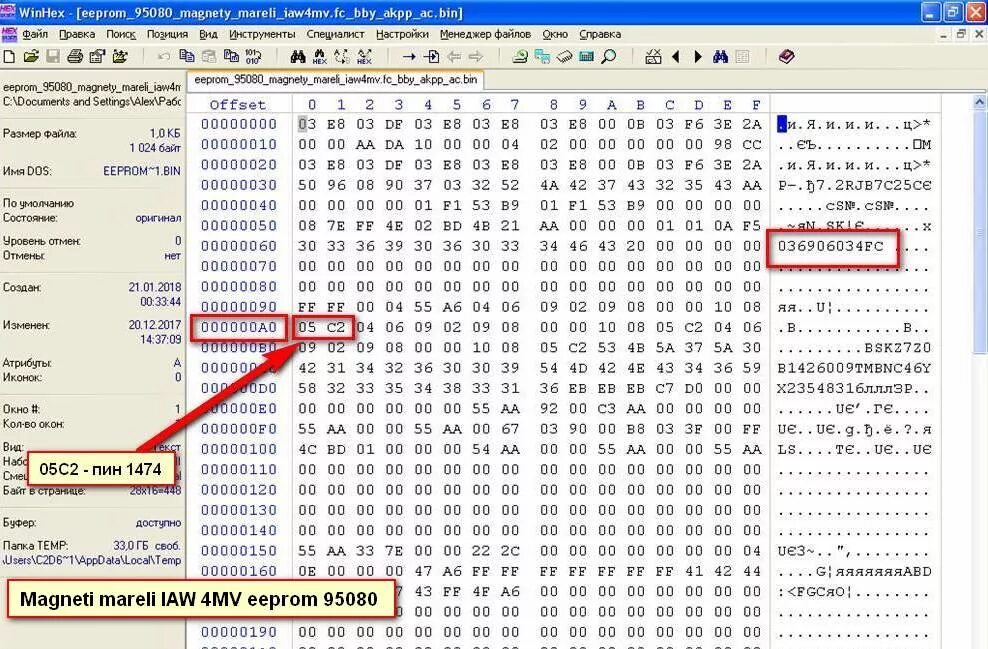Viewport: 988px width, 649px height.
Task: Open the RAM editor chip icon
Action: point(565,57)
